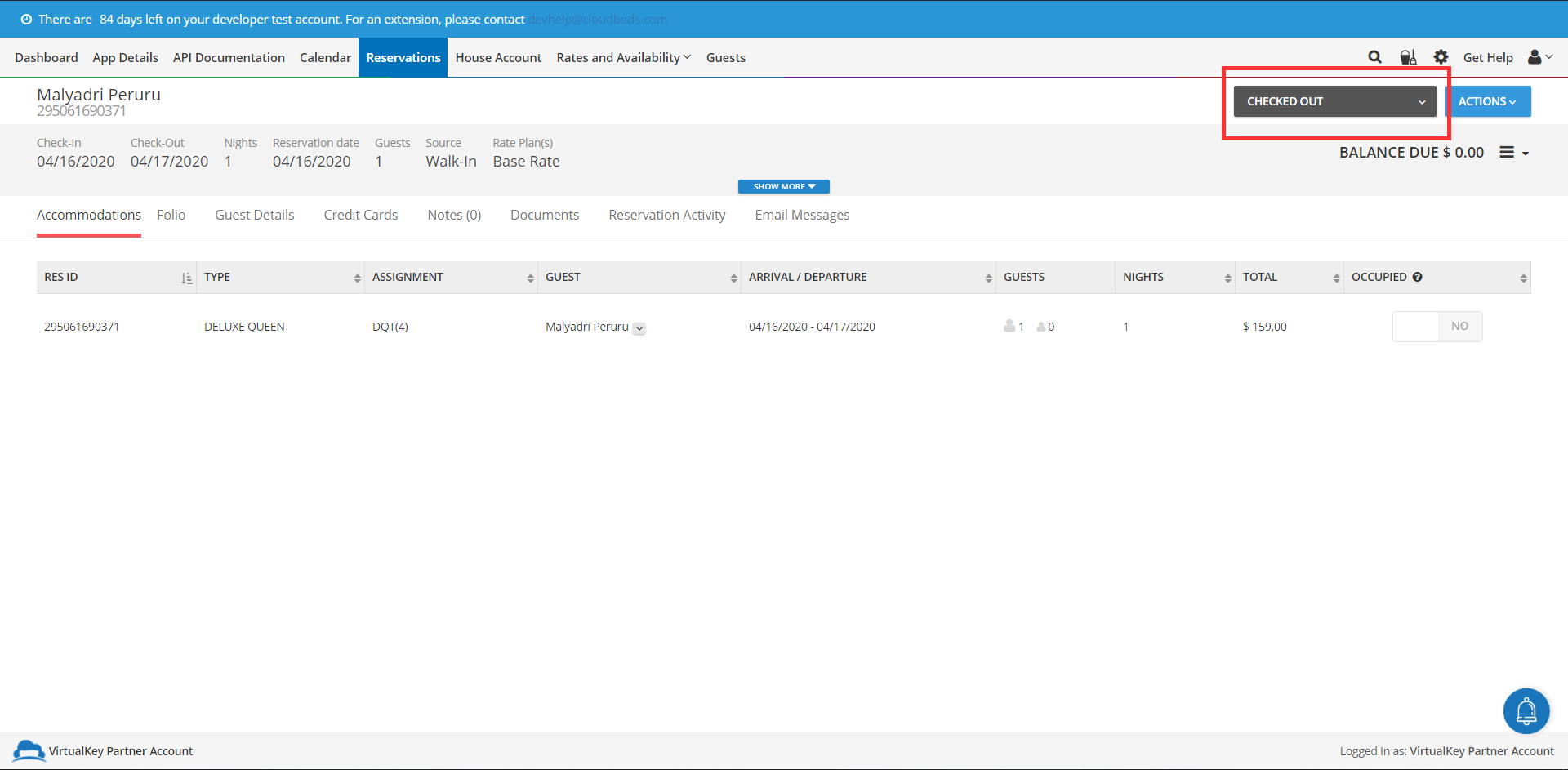The height and width of the screenshot is (770, 1568).
Task: Click the settings gear icon
Action: [x=1441, y=57]
